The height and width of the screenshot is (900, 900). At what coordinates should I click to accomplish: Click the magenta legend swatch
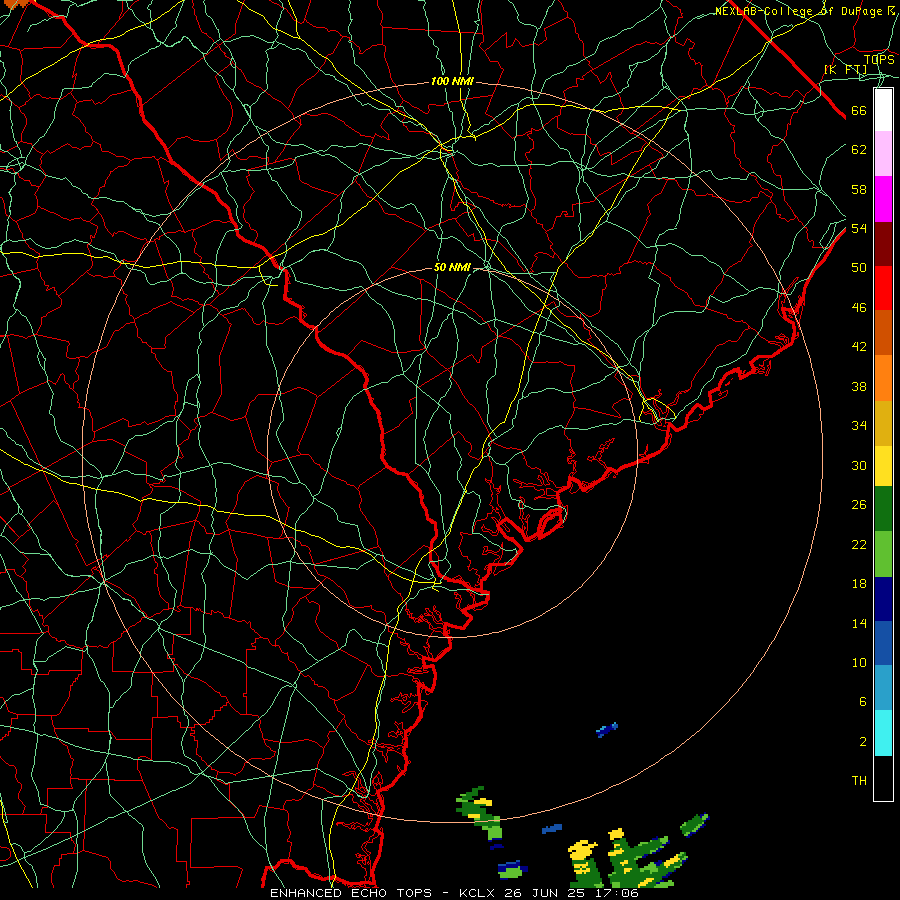883,199
